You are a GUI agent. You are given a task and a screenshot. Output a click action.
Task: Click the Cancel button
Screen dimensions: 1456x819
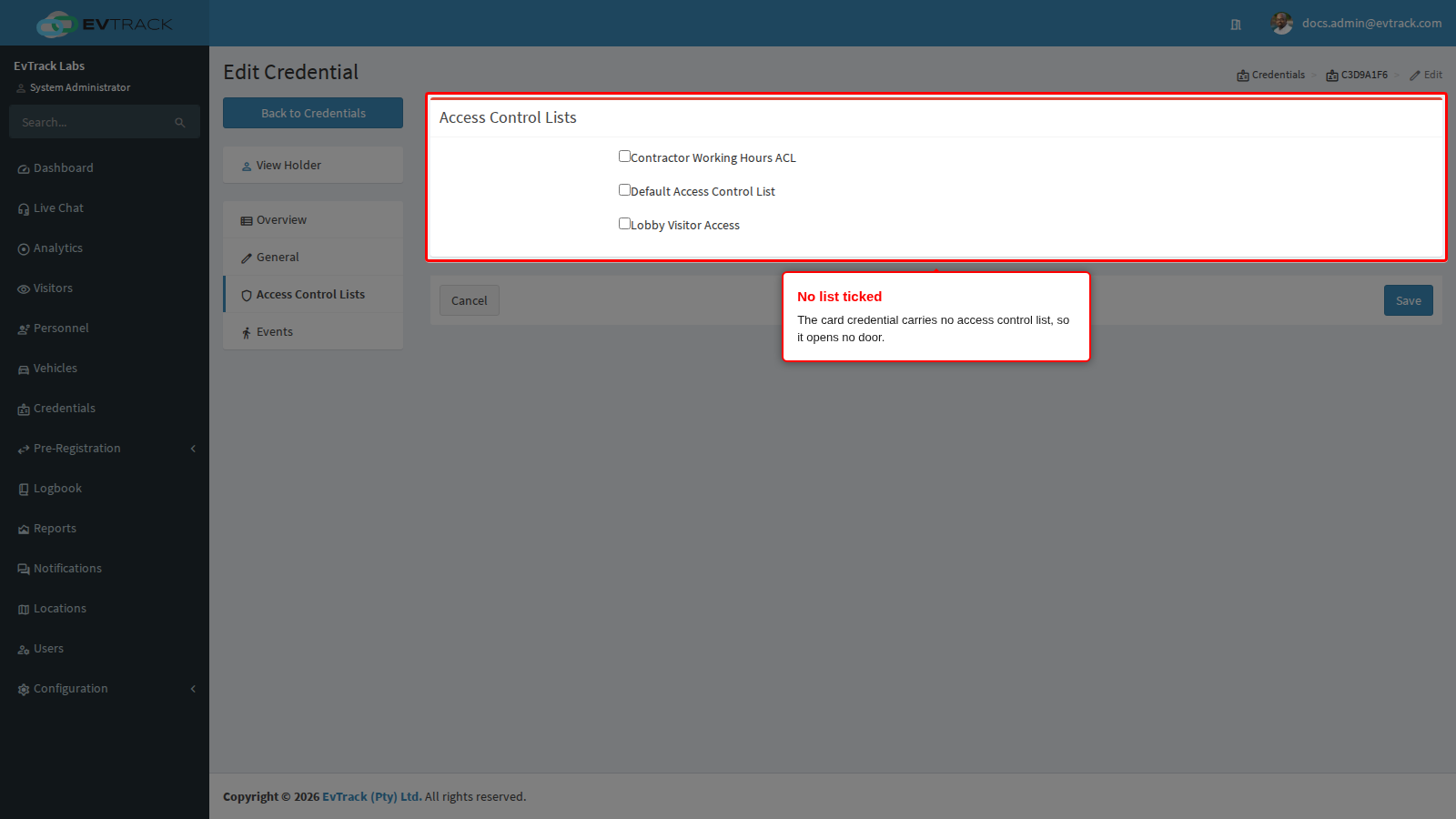[x=470, y=300]
